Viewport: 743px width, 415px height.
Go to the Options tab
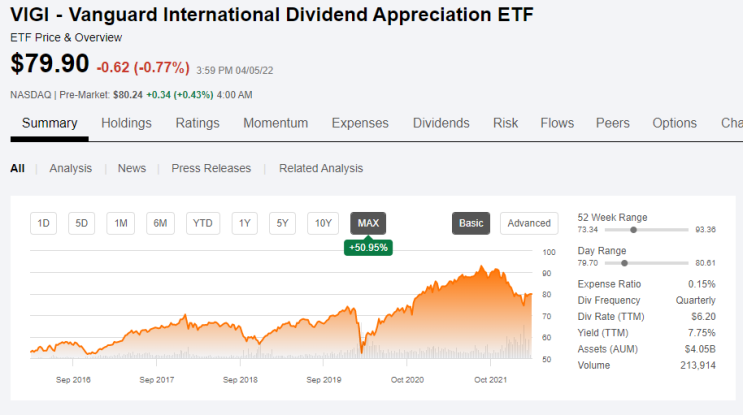click(x=674, y=123)
